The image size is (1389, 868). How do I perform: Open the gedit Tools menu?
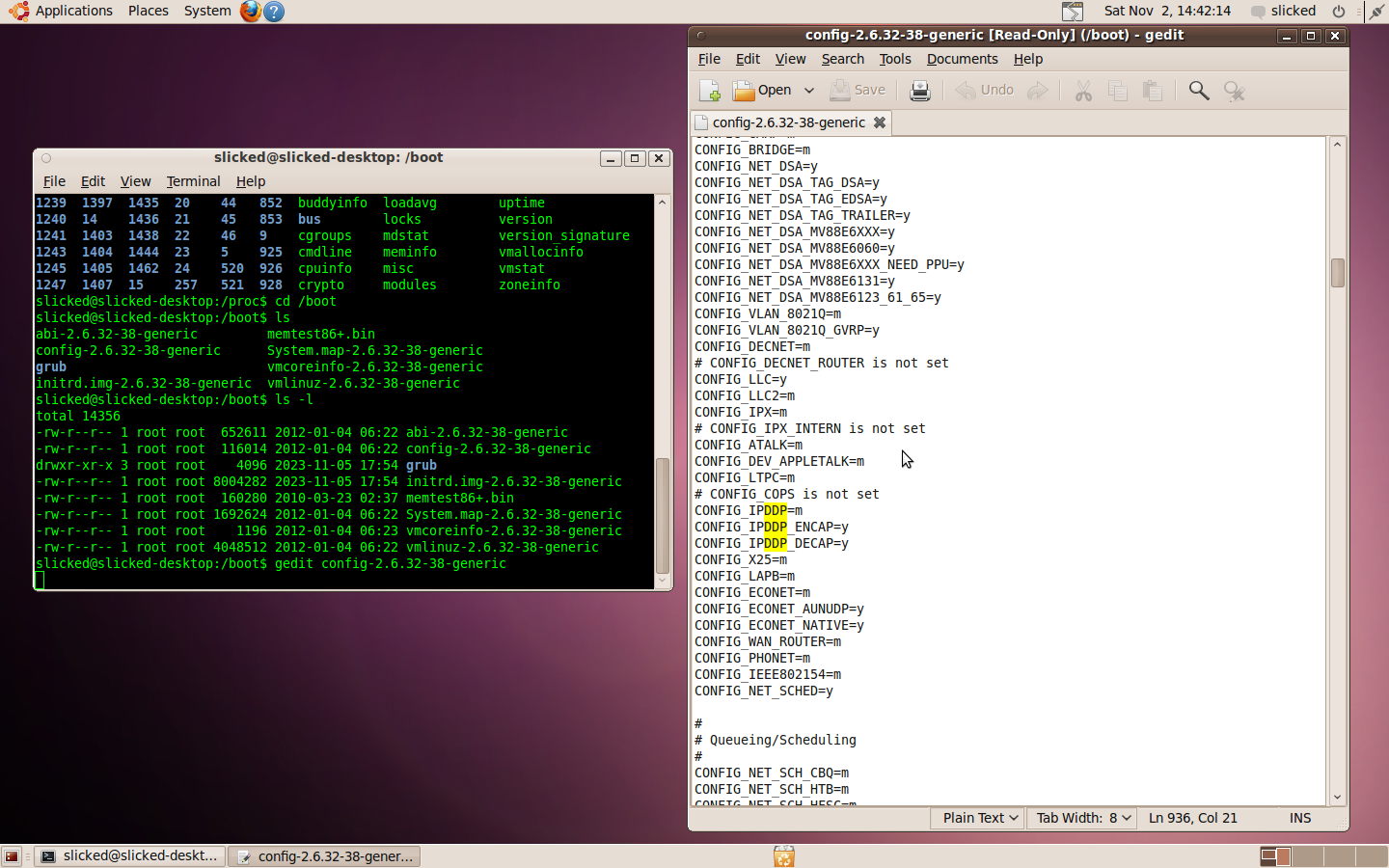(x=895, y=59)
